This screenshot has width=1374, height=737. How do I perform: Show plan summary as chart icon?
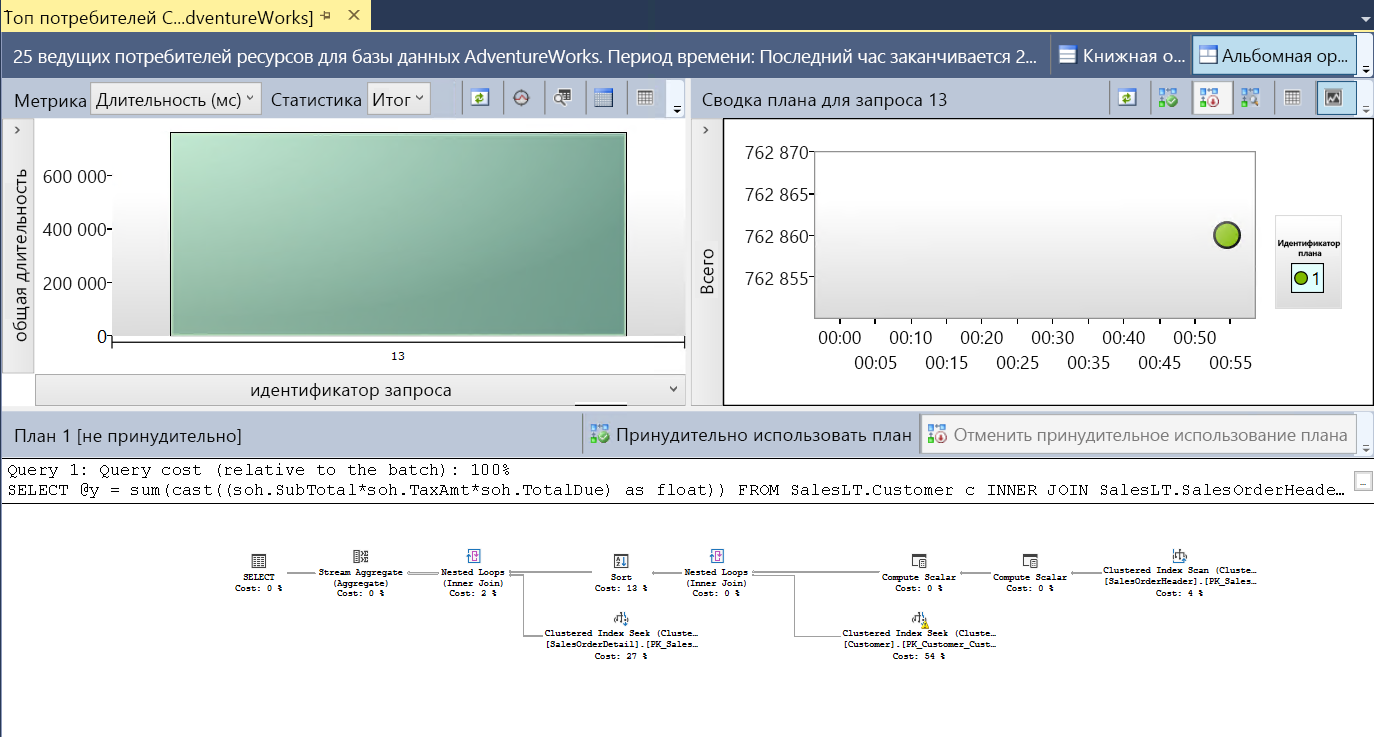coord(1334,99)
